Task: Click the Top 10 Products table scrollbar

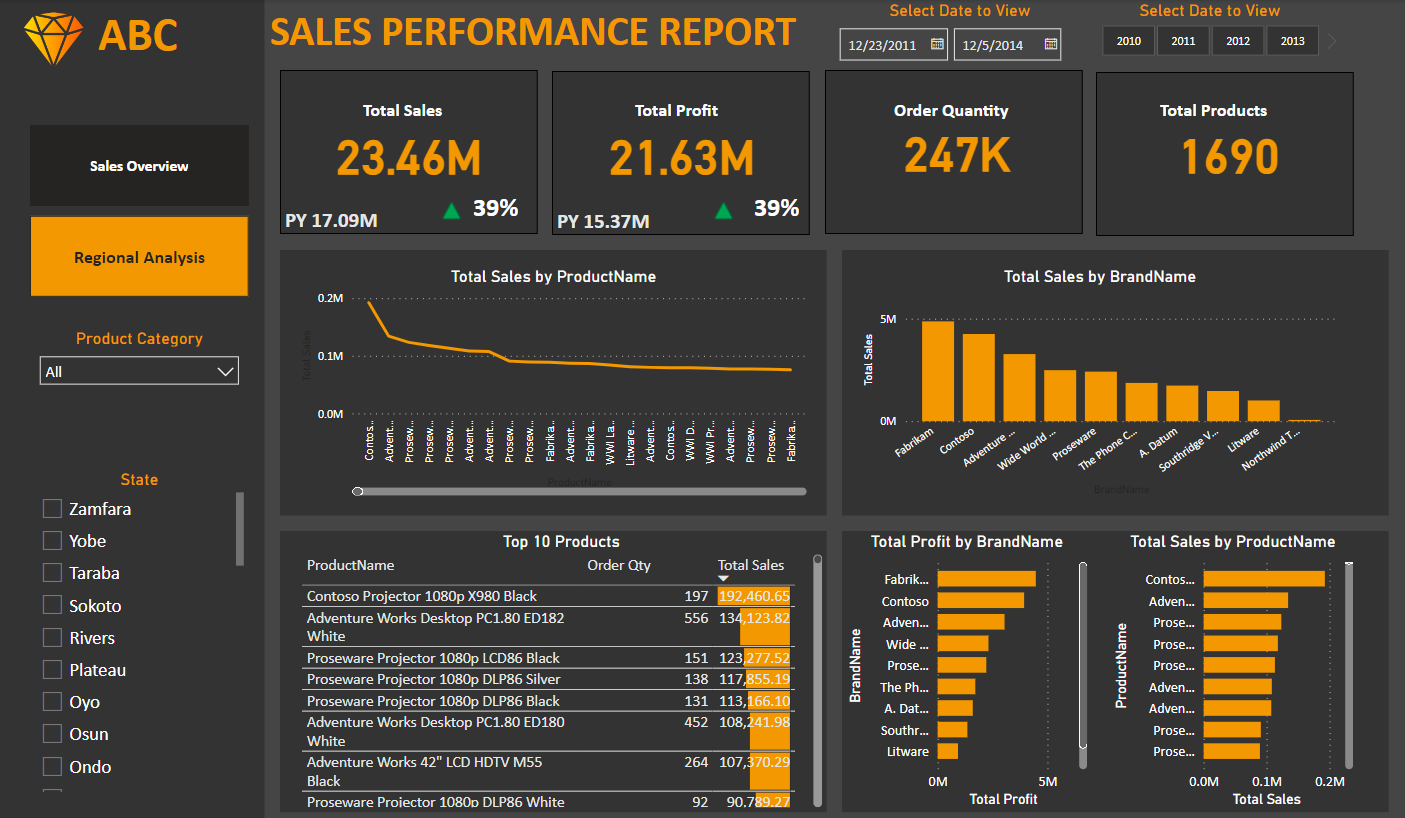Action: pos(817,680)
